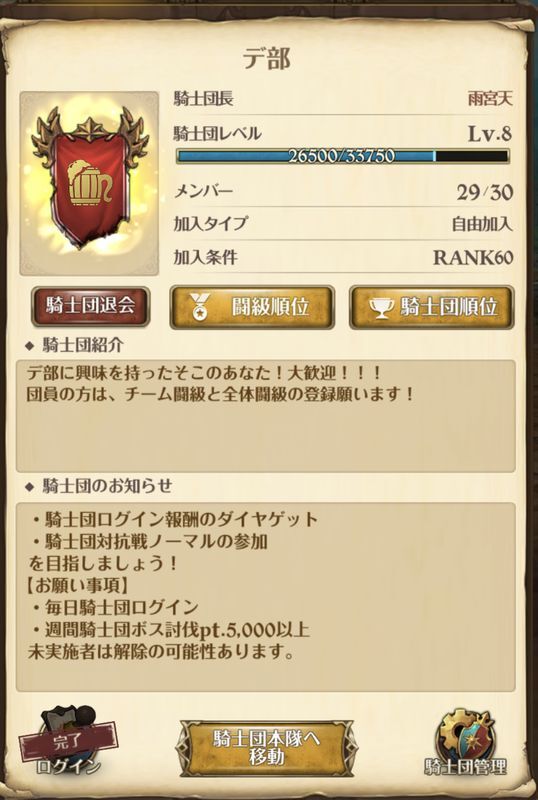Click the trophy icon on 騎士団順位
Screen dimensions: 538x800
tap(380, 308)
